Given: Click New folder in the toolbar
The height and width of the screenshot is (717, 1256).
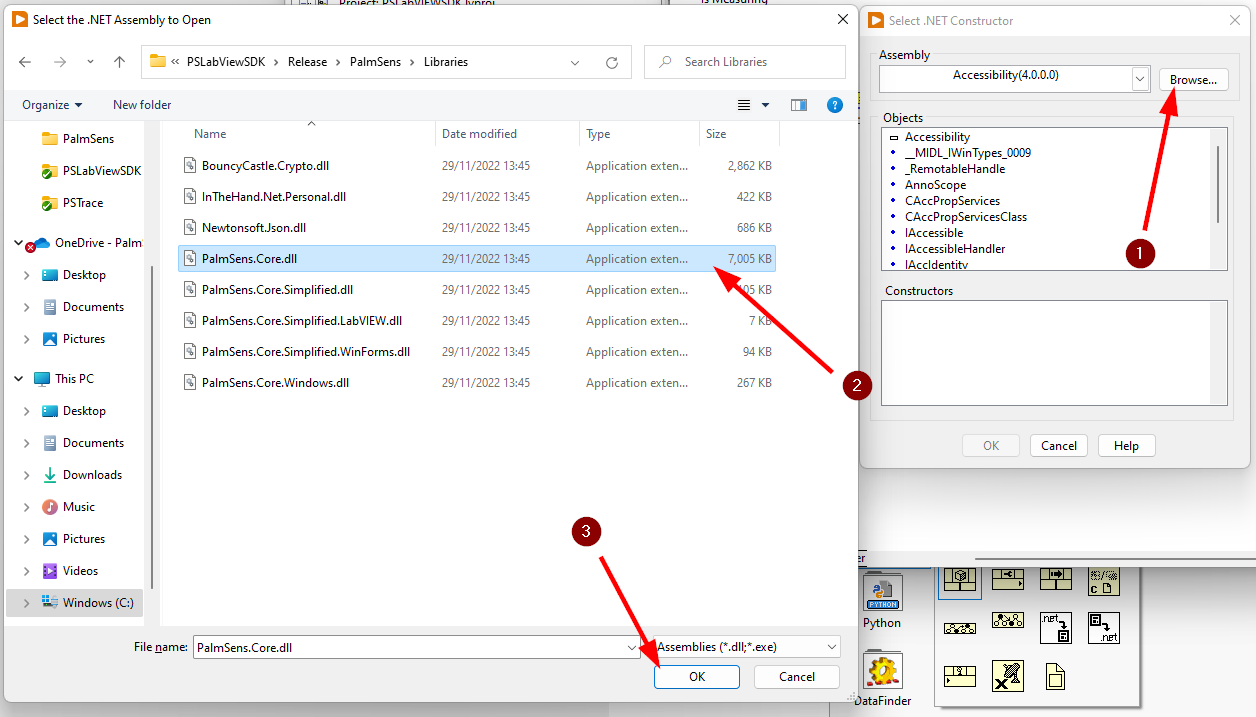Looking at the screenshot, I should (142, 105).
